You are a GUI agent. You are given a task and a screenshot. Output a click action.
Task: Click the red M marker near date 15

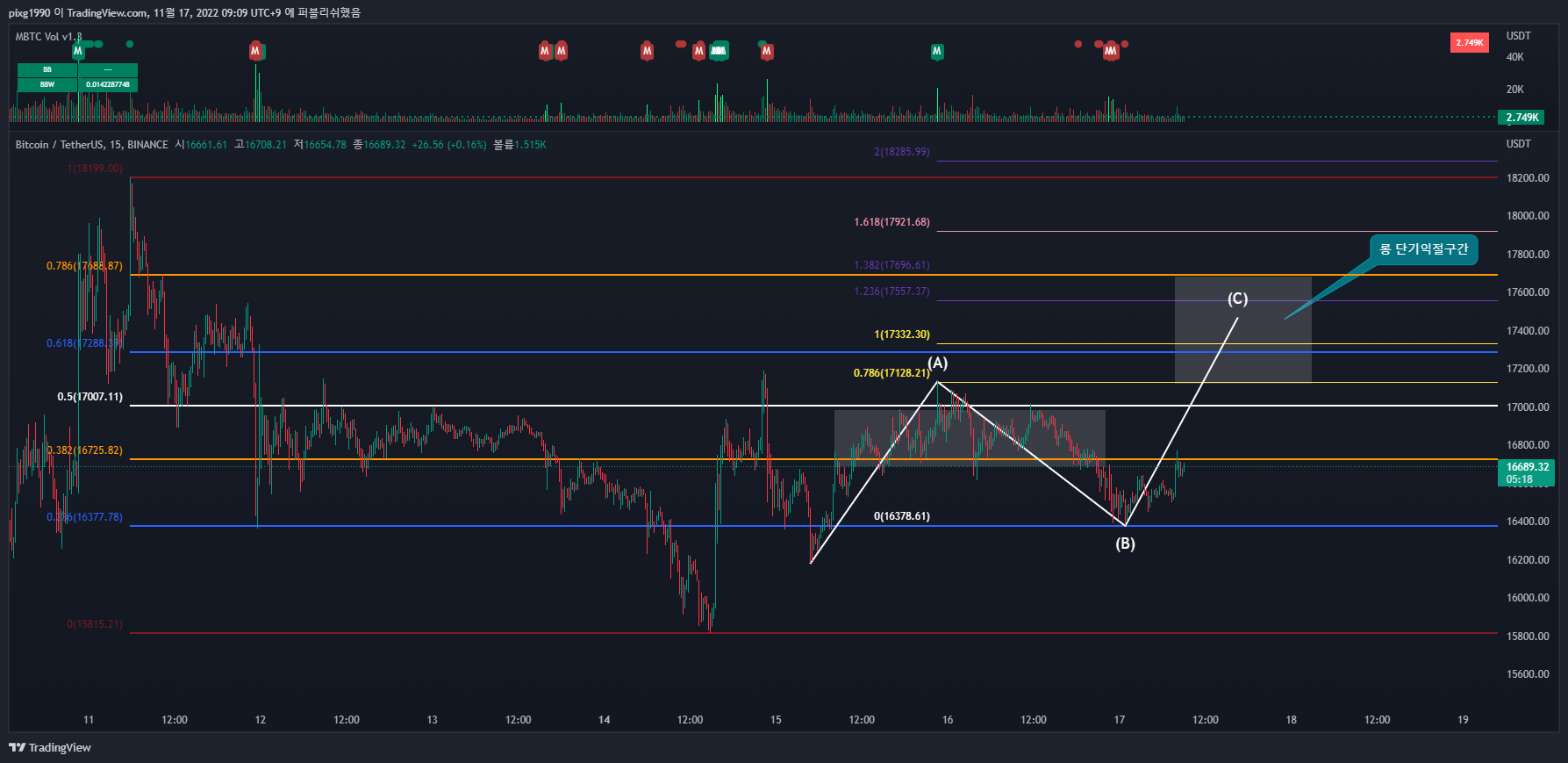point(767,51)
